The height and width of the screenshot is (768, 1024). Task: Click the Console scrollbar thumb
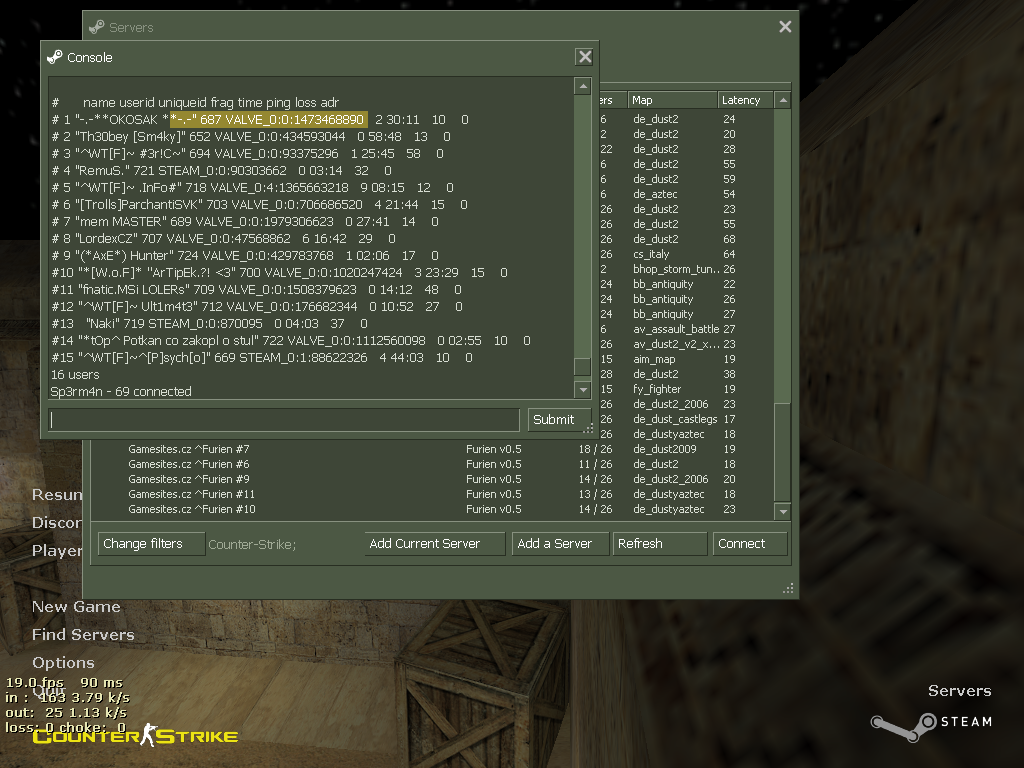coord(583,366)
